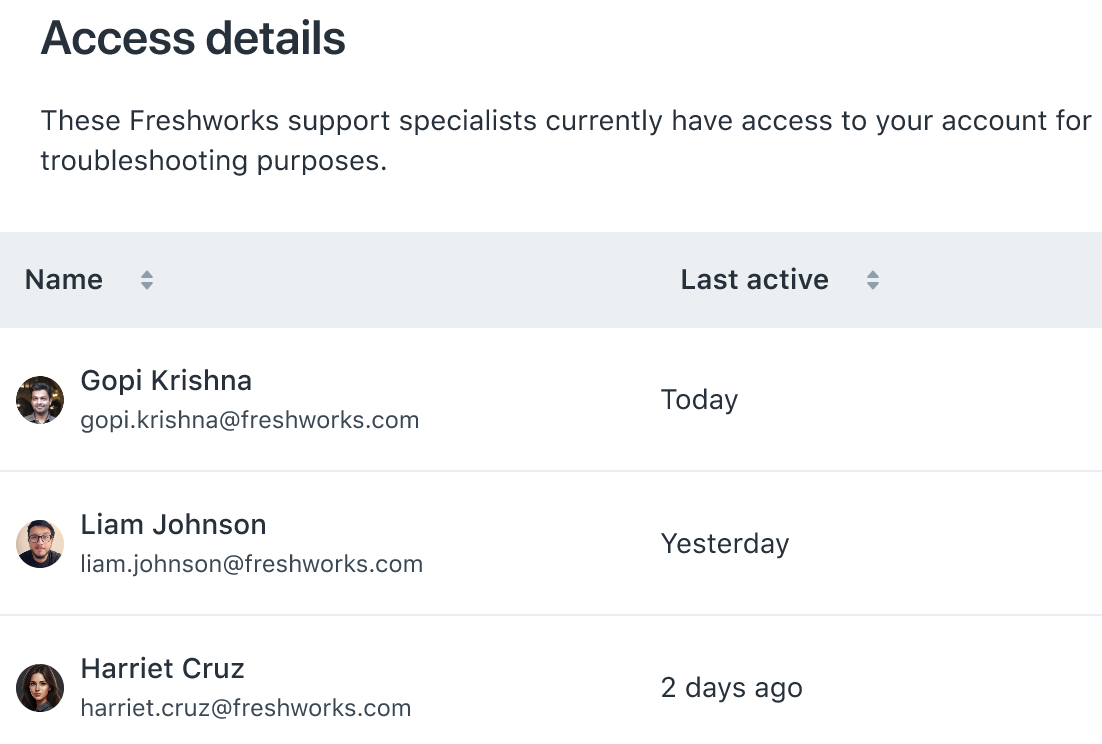This screenshot has height=744, width=1102.
Task: Click the up arrow beside Name header
Action: point(147,274)
